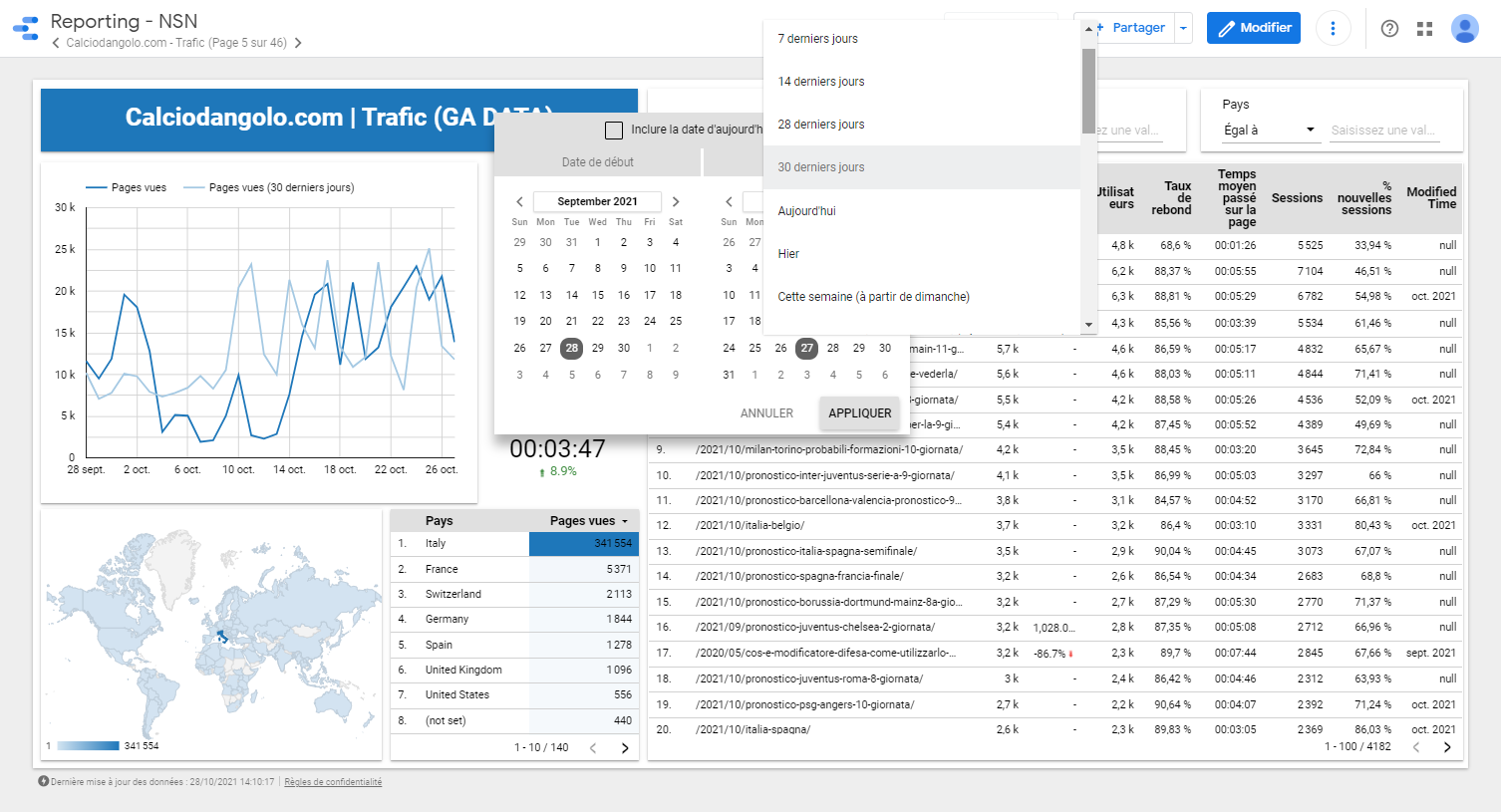The image size is (1501, 812).
Task: Open the 'Règles de confidentialité' link
Action: pos(333,782)
